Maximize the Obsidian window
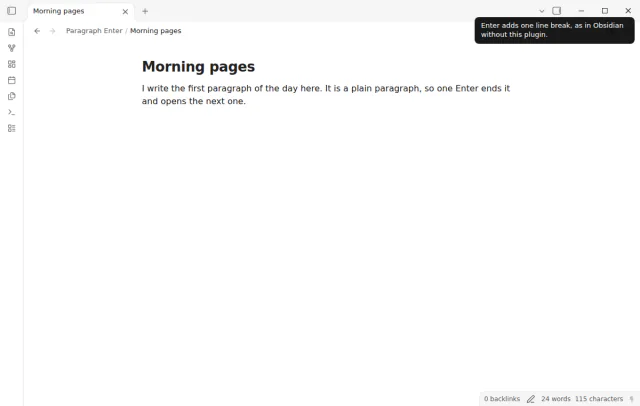The height and width of the screenshot is (406, 640). pyautogui.click(x=605, y=11)
